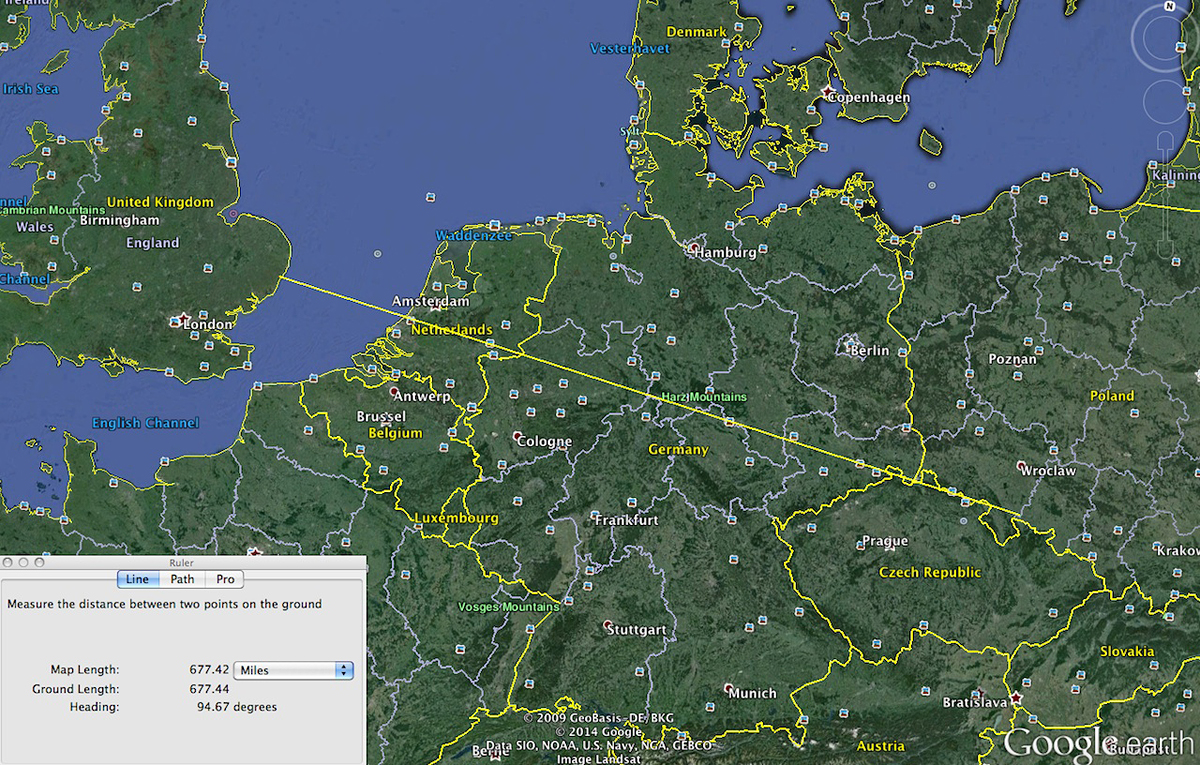This screenshot has width=1200, height=765.
Task: Click the Cologne city dot
Action: 517,437
